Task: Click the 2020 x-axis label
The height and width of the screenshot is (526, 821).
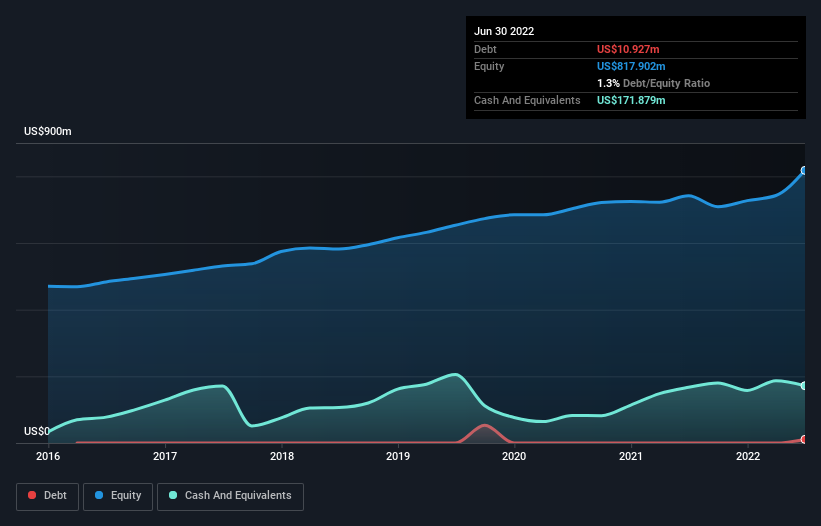Action: pos(514,456)
